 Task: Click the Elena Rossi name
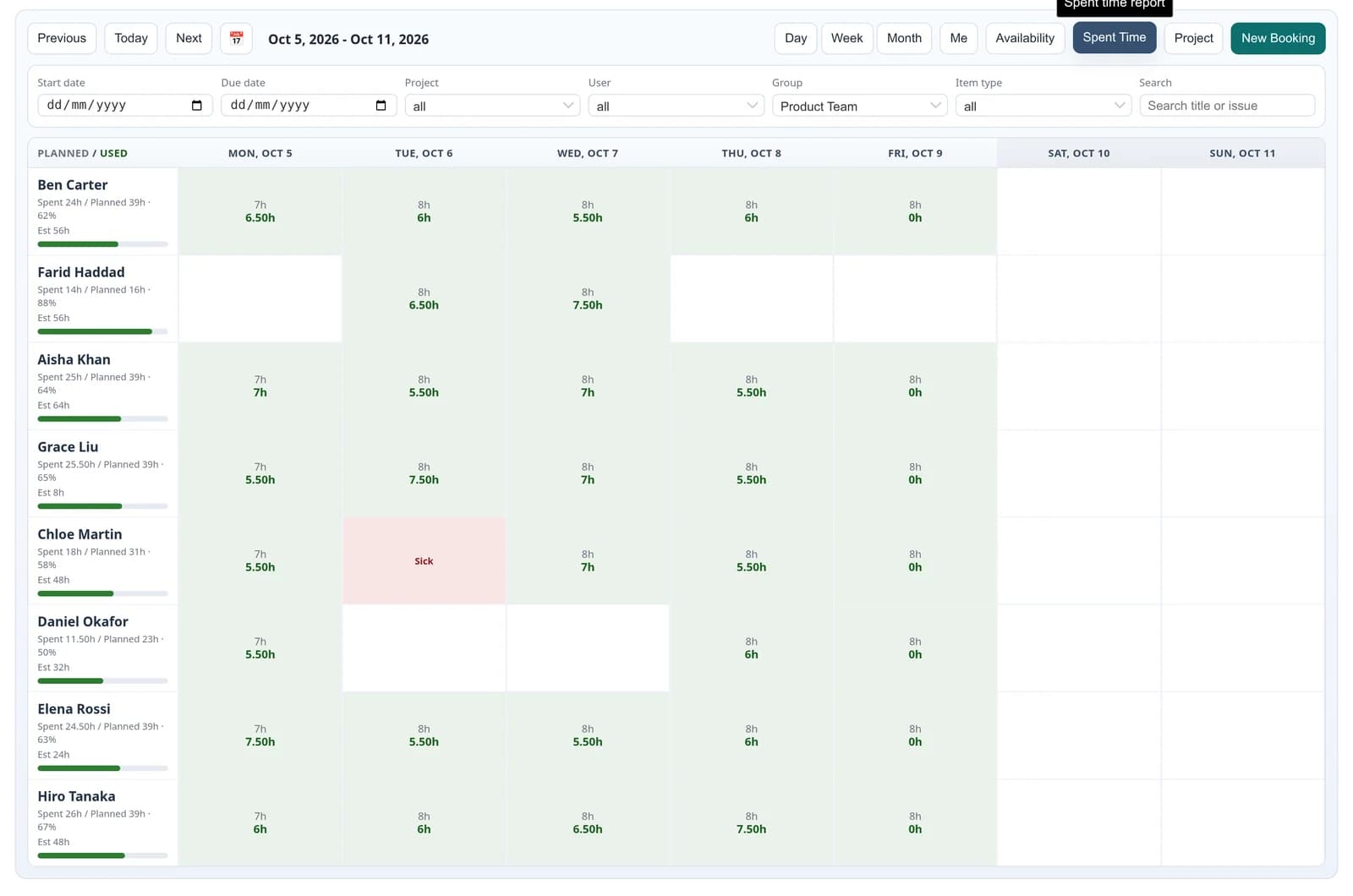(x=74, y=709)
